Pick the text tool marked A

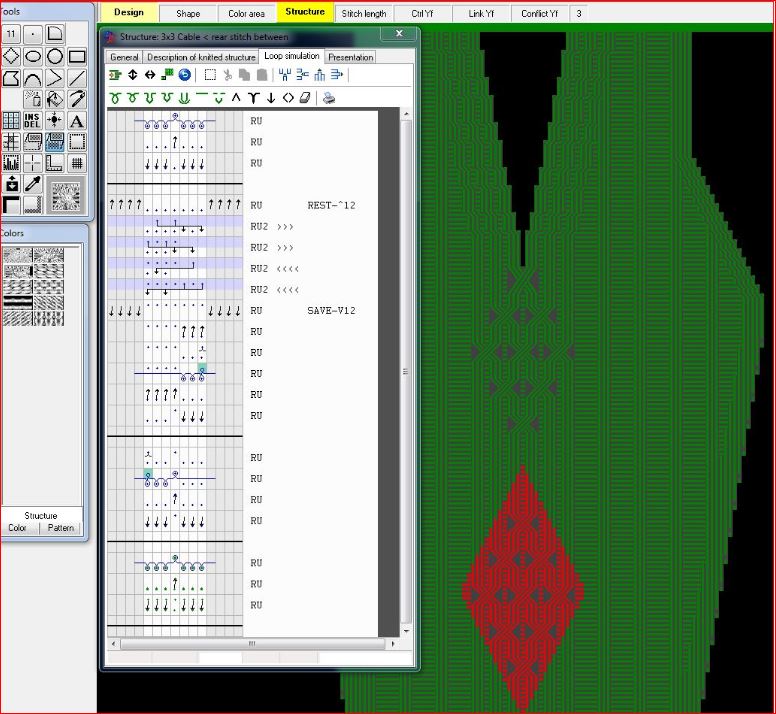point(77,121)
